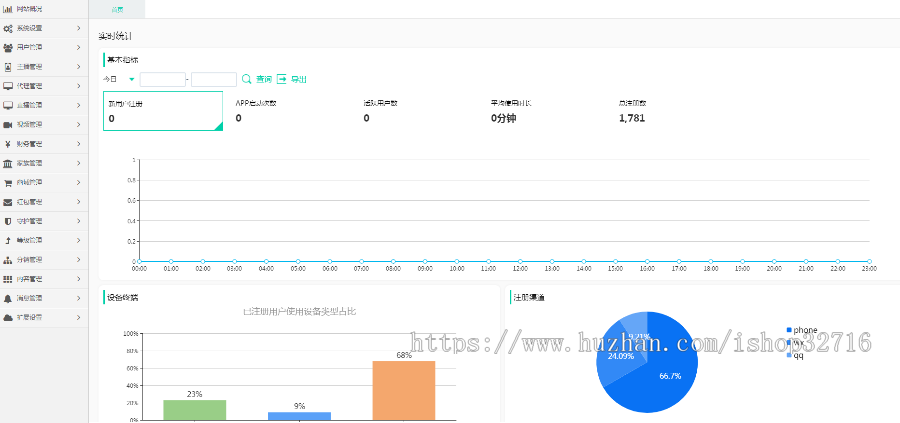900x423 pixels.
Task: Click the monitor icon beside 代理管理
Action: tap(8, 86)
